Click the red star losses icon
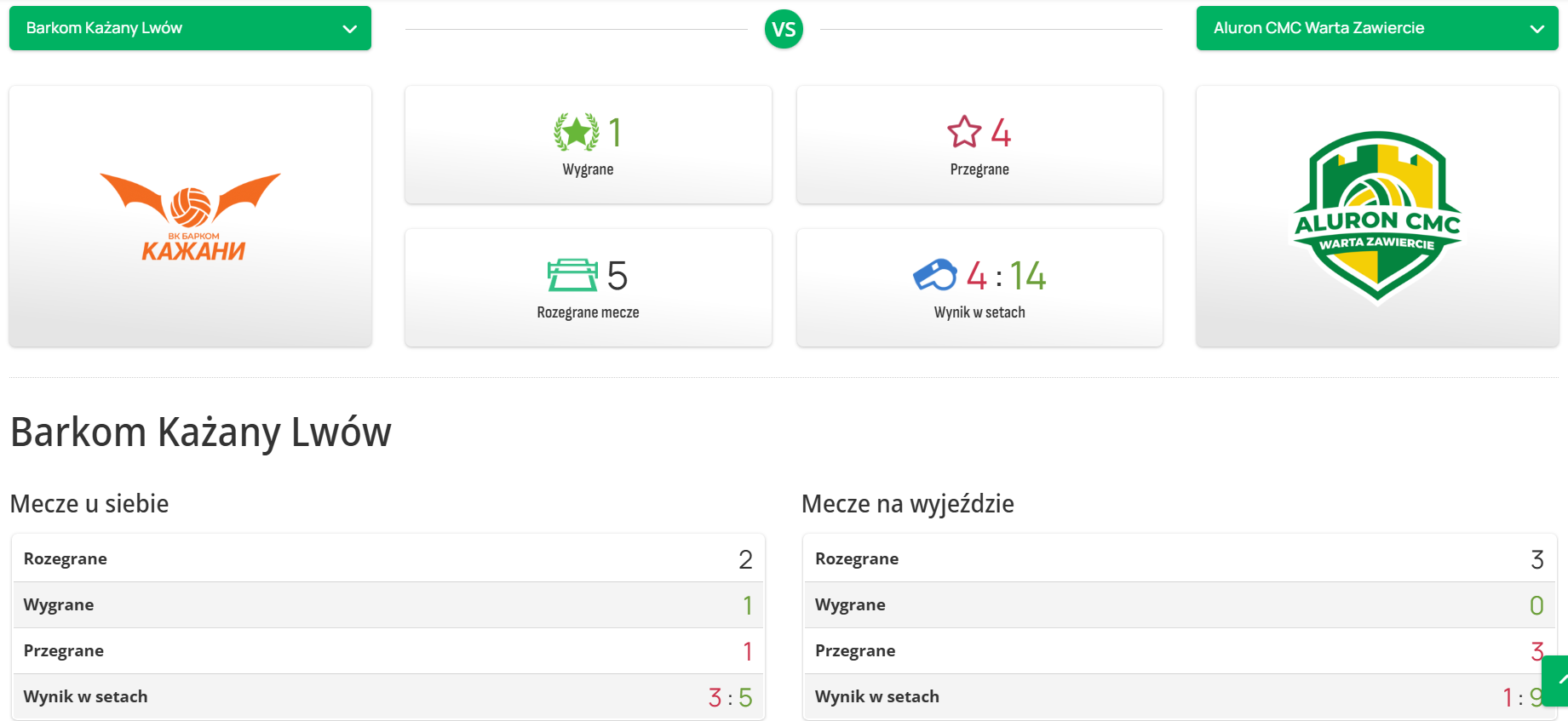Screen dimensions: 1568x721 point(964,132)
